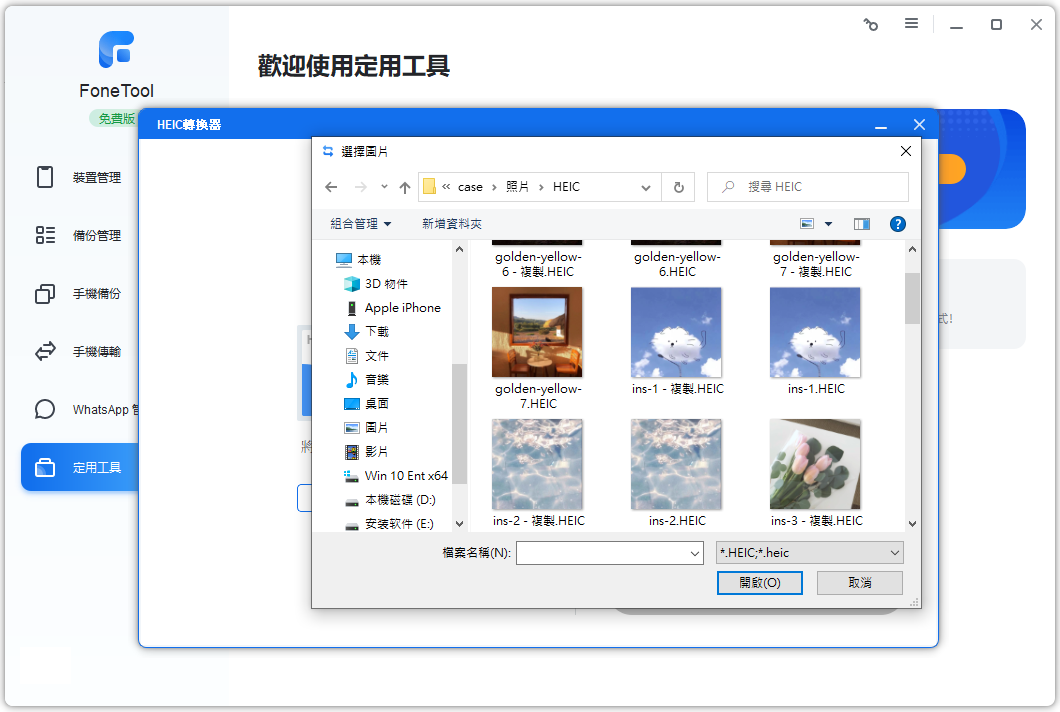Switch to 手機備份 sidebar item
1060x712 pixels.
coord(96,294)
